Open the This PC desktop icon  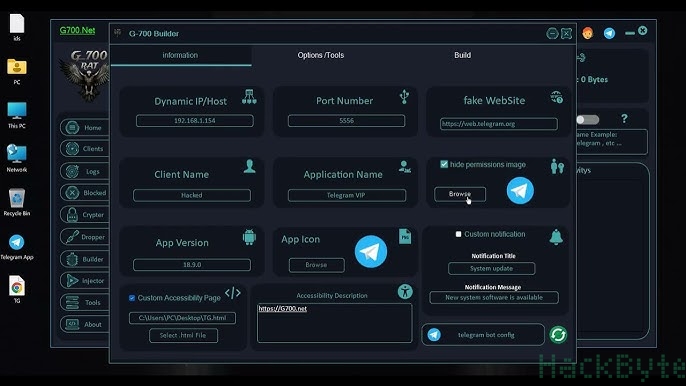[x=17, y=115]
